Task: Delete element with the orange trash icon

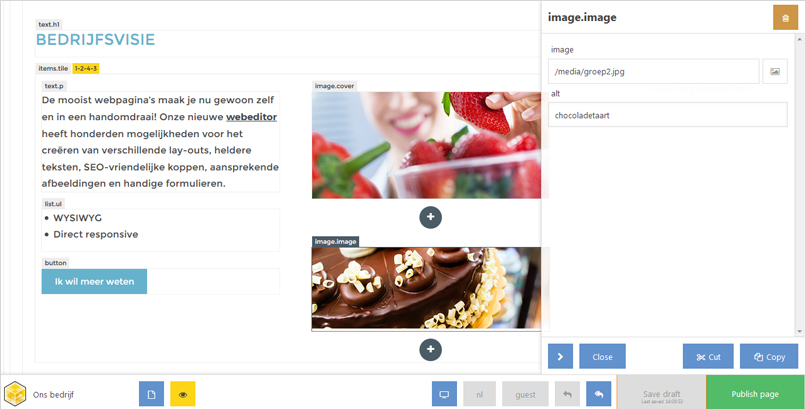Action: (785, 18)
